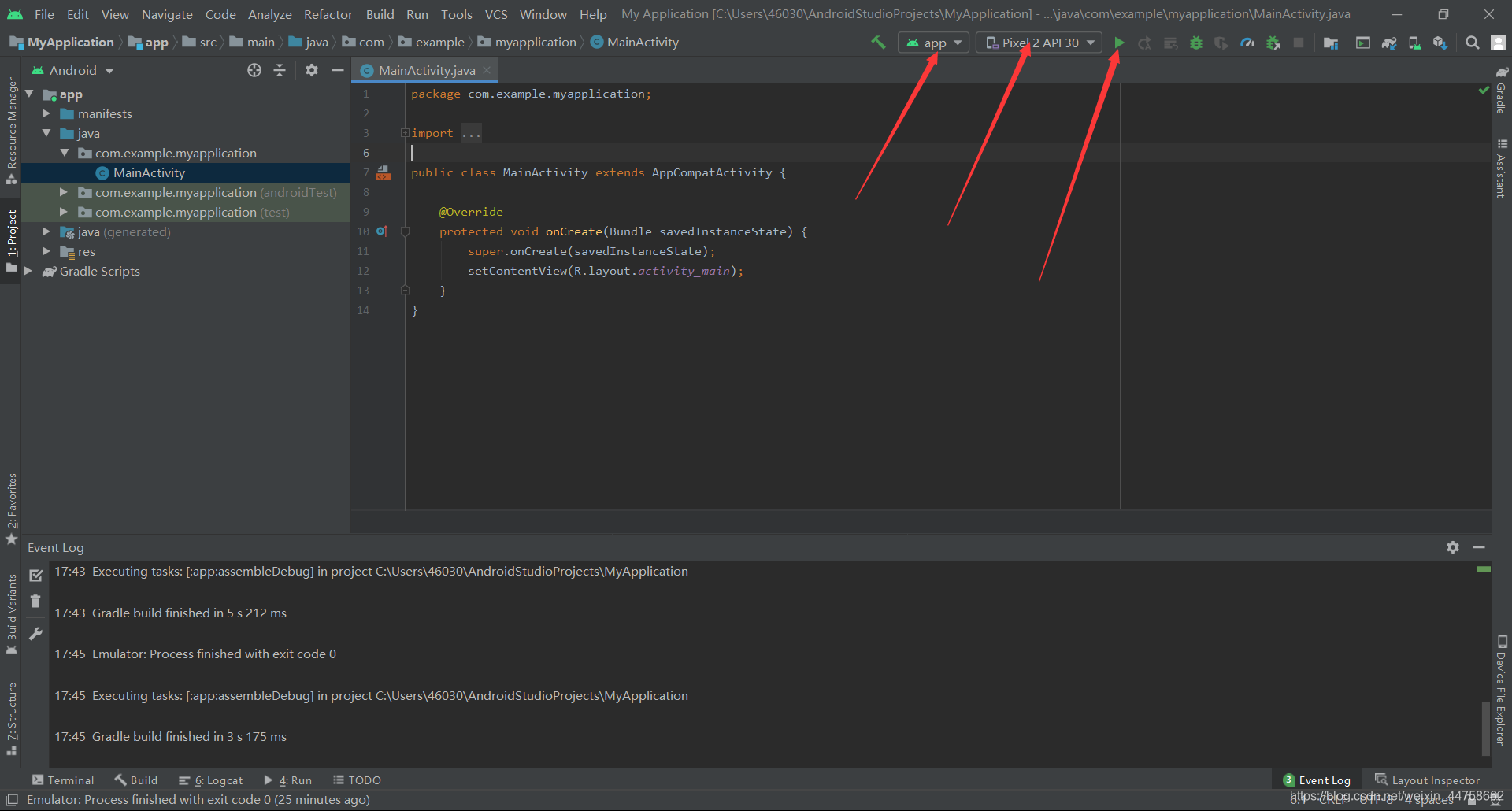Hide the Project panel with minus icon
This screenshot has height=811, width=1512.
tap(338, 70)
